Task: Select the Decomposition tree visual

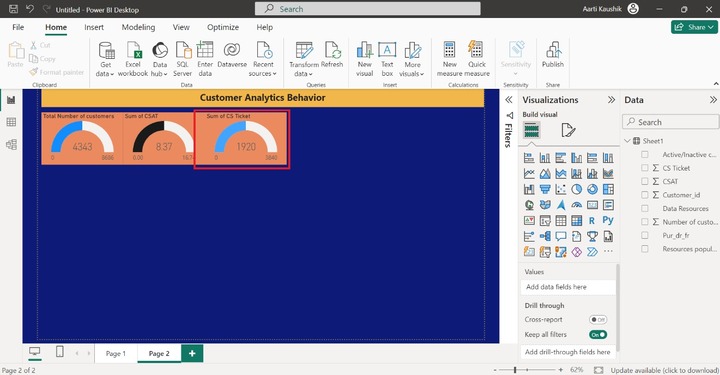Action: pos(545,236)
